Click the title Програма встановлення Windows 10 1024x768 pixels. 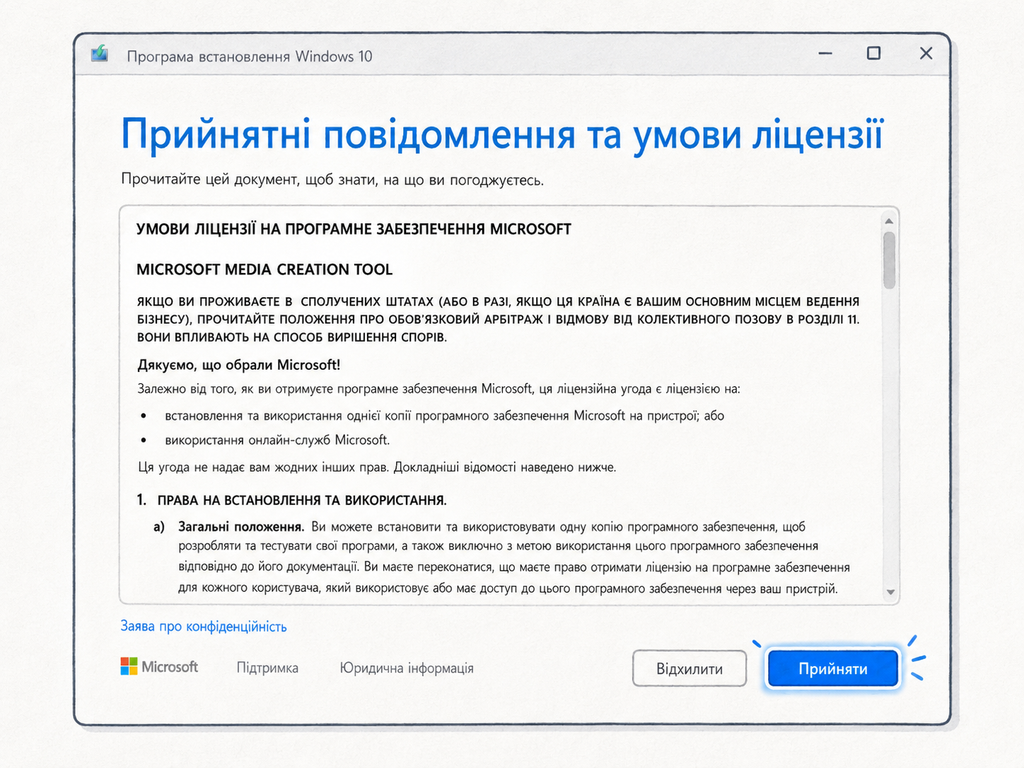tap(249, 56)
